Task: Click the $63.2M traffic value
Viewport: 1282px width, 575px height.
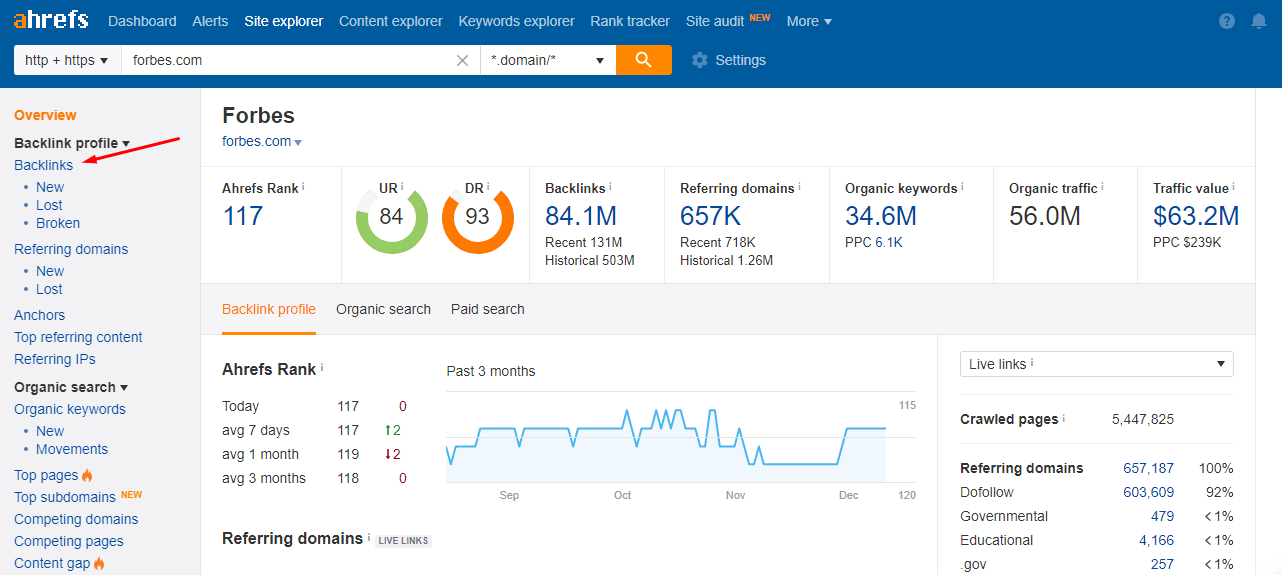Action: (x=1196, y=216)
